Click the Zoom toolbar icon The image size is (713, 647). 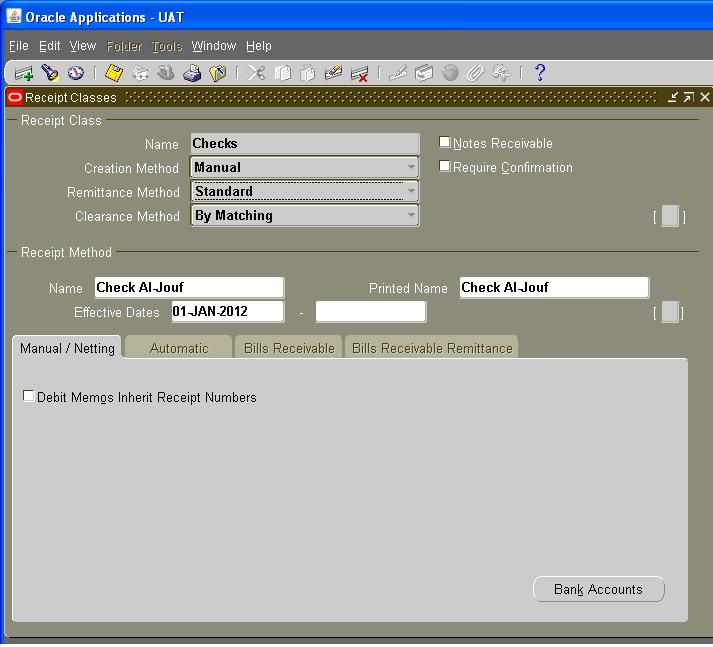tap(424, 73)
